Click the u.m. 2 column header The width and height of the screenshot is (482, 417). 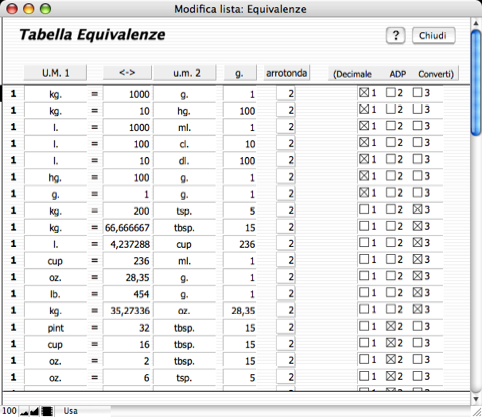pos(185,73)
